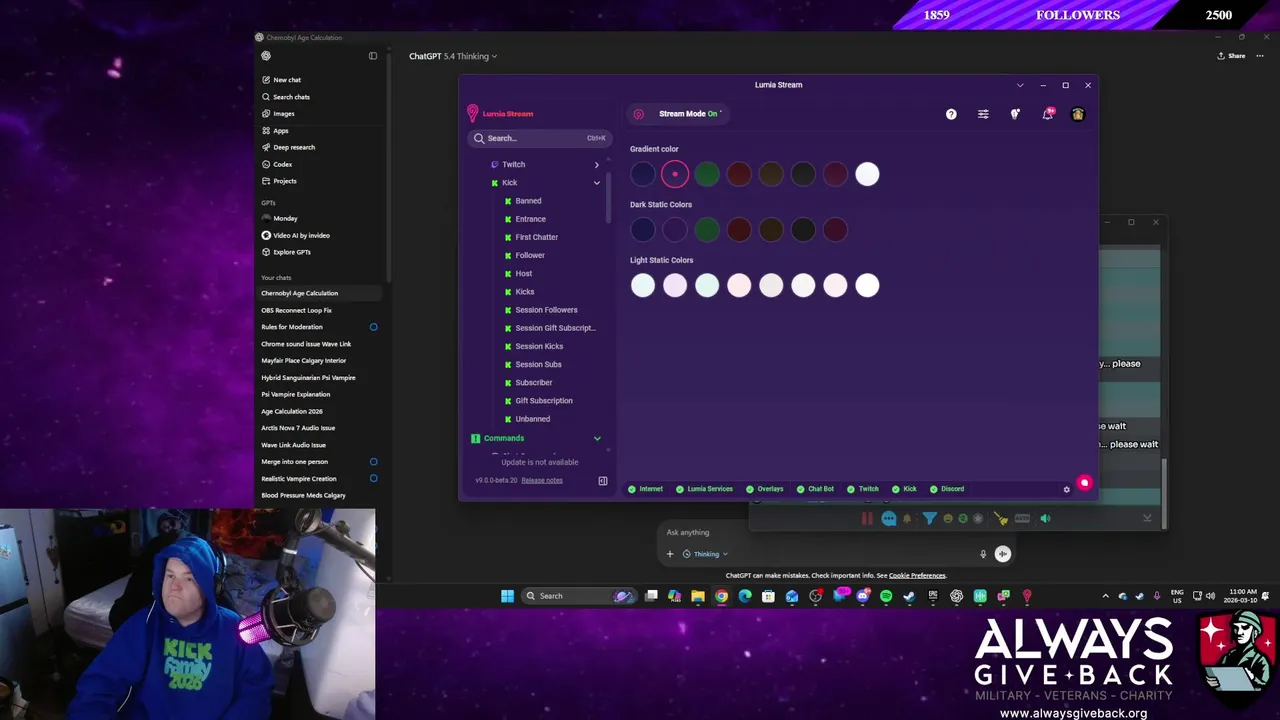1280x720 pixels.
Task: Pick the green Gradient color swatch
Action: pyautogui.click(x=707, y=174)
